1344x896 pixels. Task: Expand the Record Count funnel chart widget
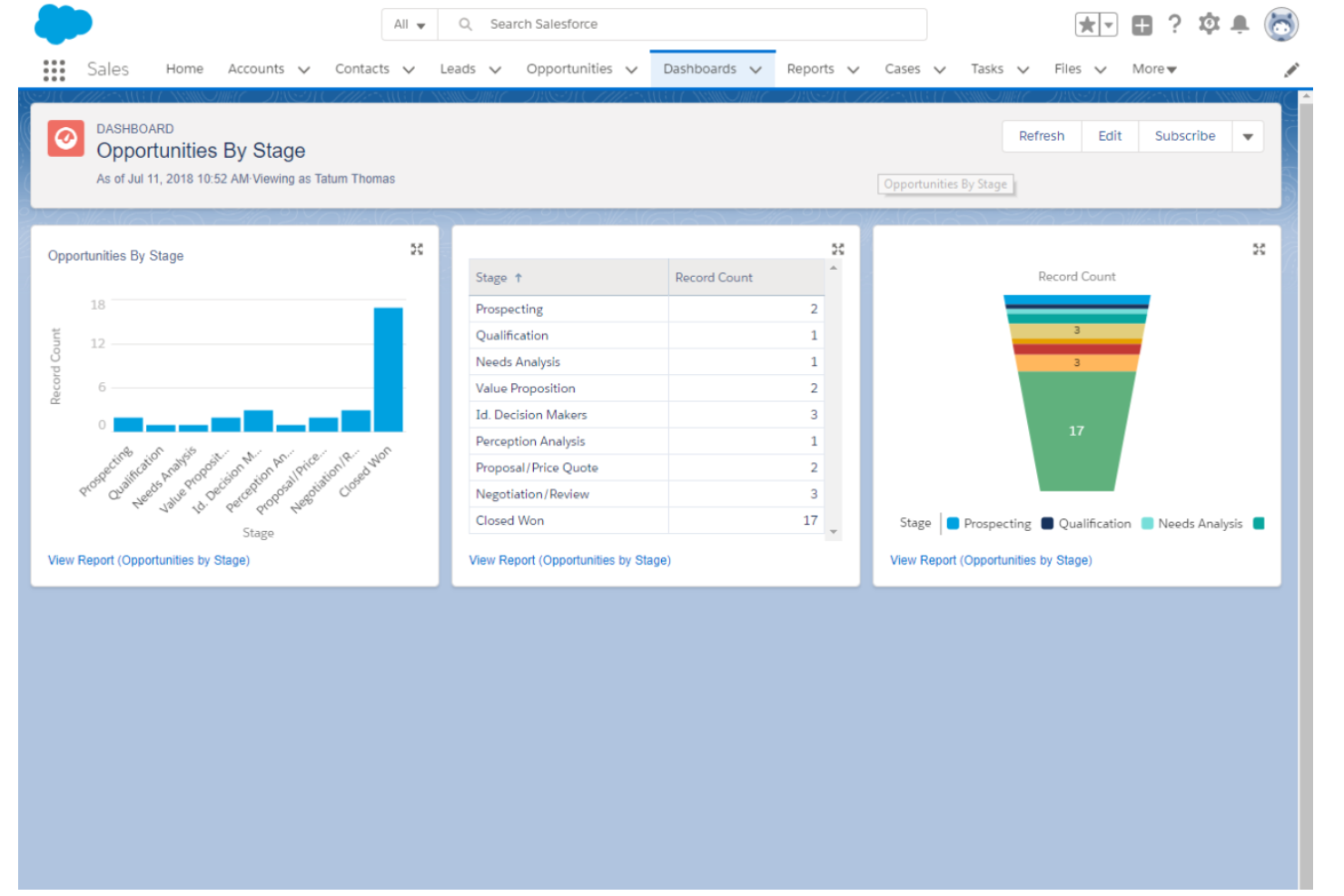tap(1259, 248)
